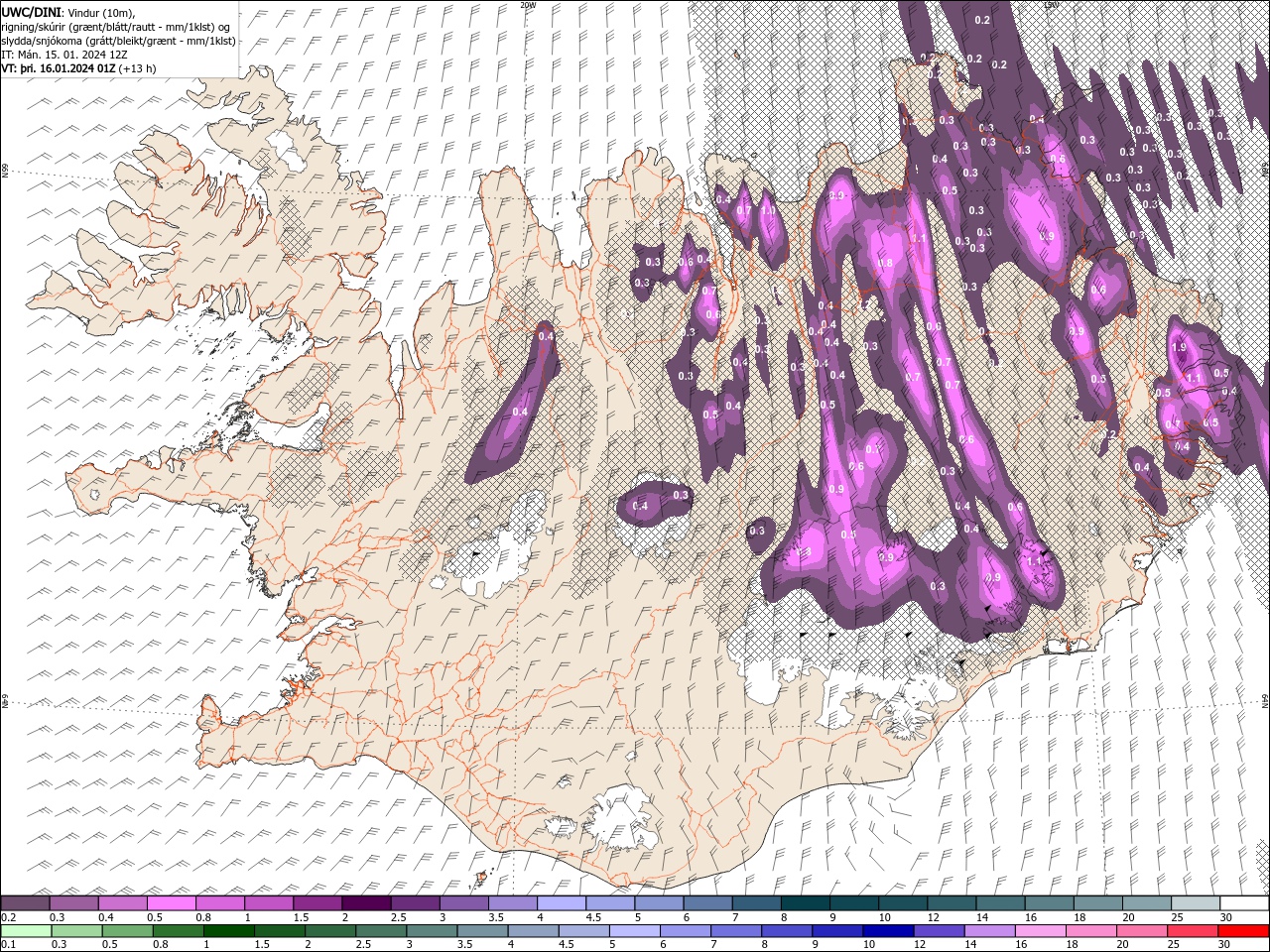Screen dimensions: 1270x952
Task: Click the 1.0 precipitation value on the map
Action: coord(767,210)
